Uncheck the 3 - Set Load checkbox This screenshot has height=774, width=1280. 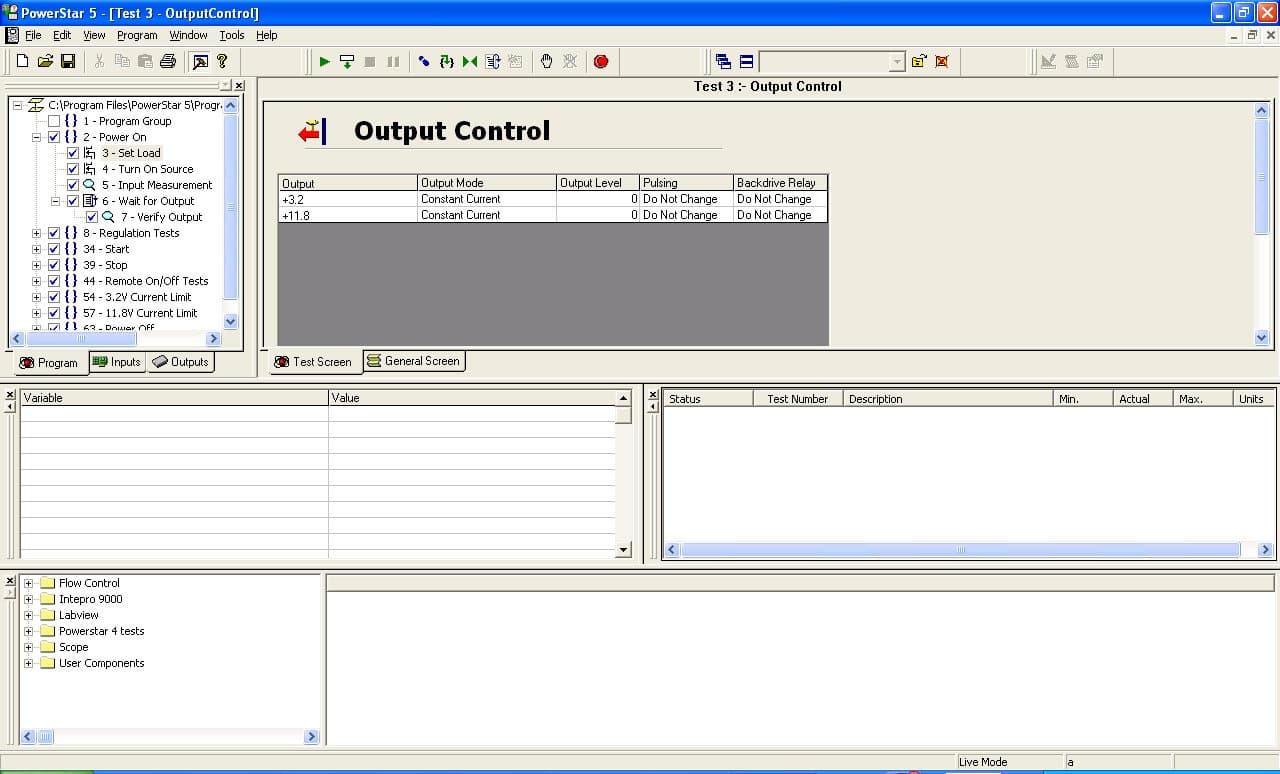(73, 153)
